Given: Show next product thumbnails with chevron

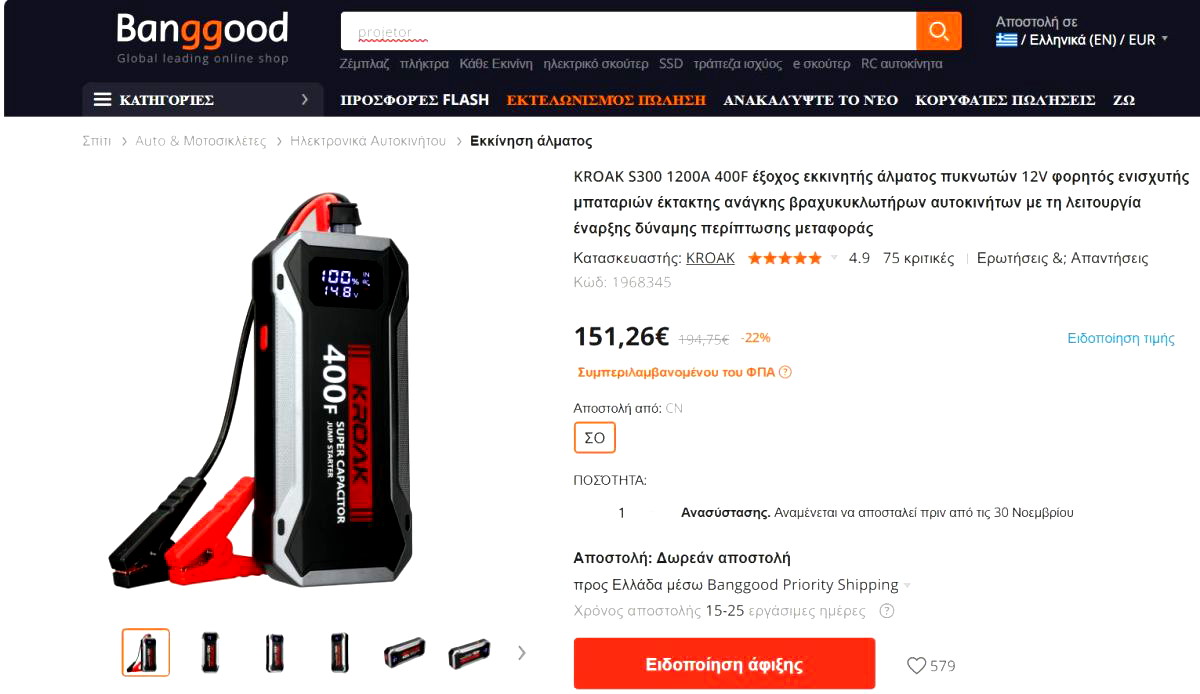Looking at the screenshot, I should click(x=521, y=653).
